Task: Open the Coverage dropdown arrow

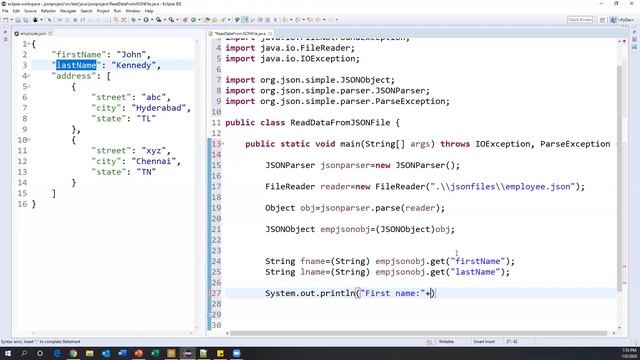Action: (164, 20)
